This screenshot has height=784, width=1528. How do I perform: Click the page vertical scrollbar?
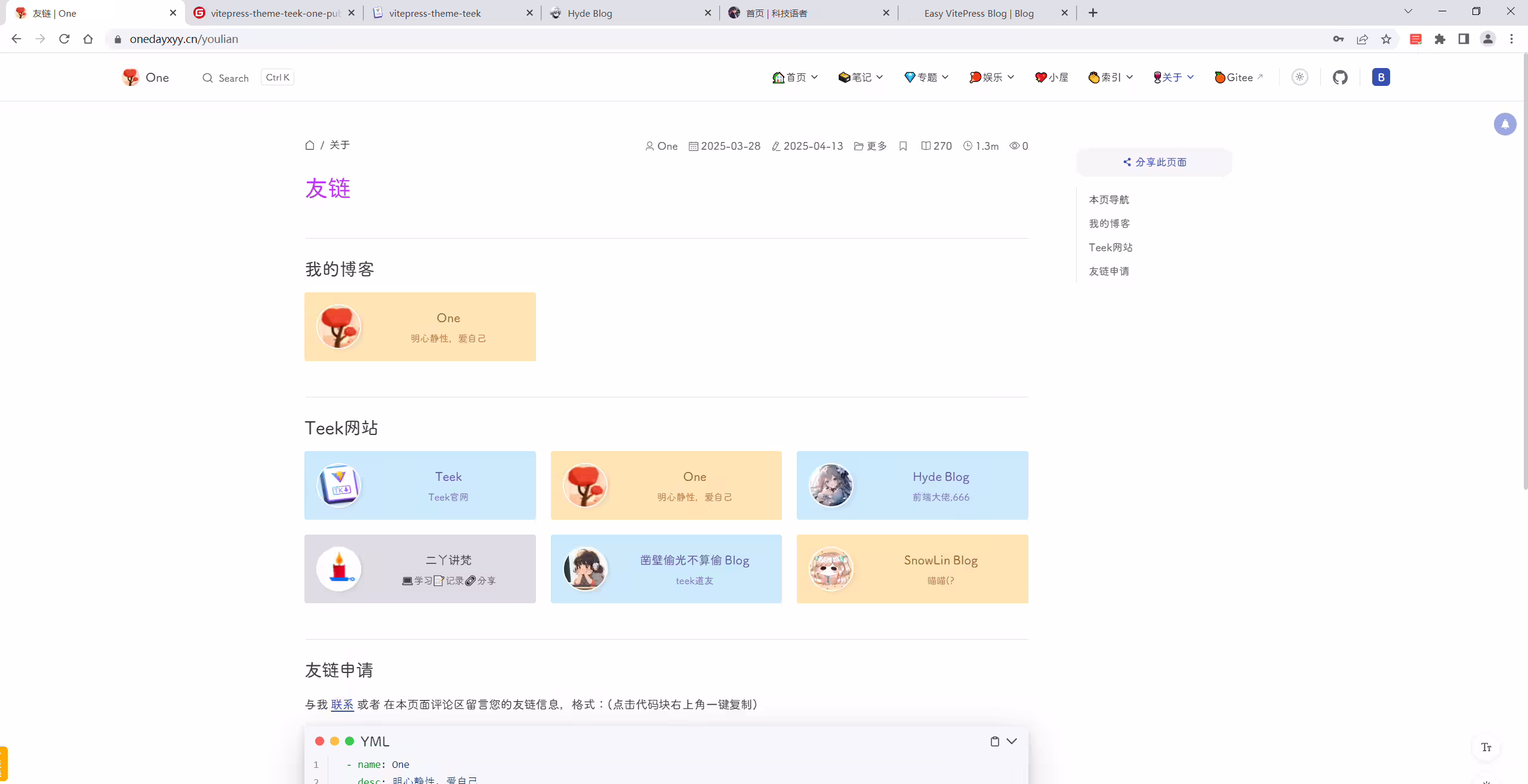1525,271
